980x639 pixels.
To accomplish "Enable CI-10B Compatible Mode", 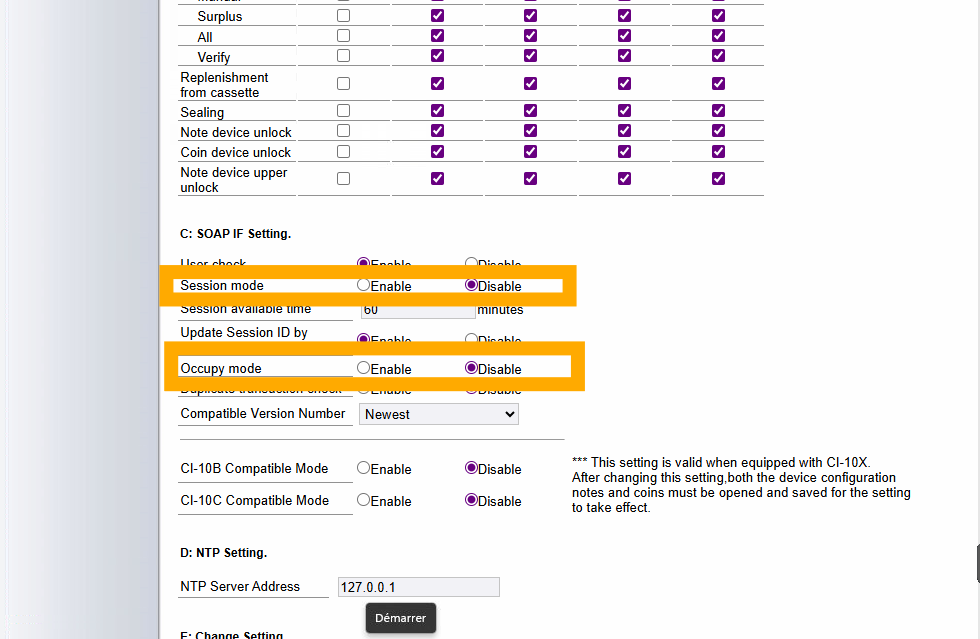I will tap(364, 468).
